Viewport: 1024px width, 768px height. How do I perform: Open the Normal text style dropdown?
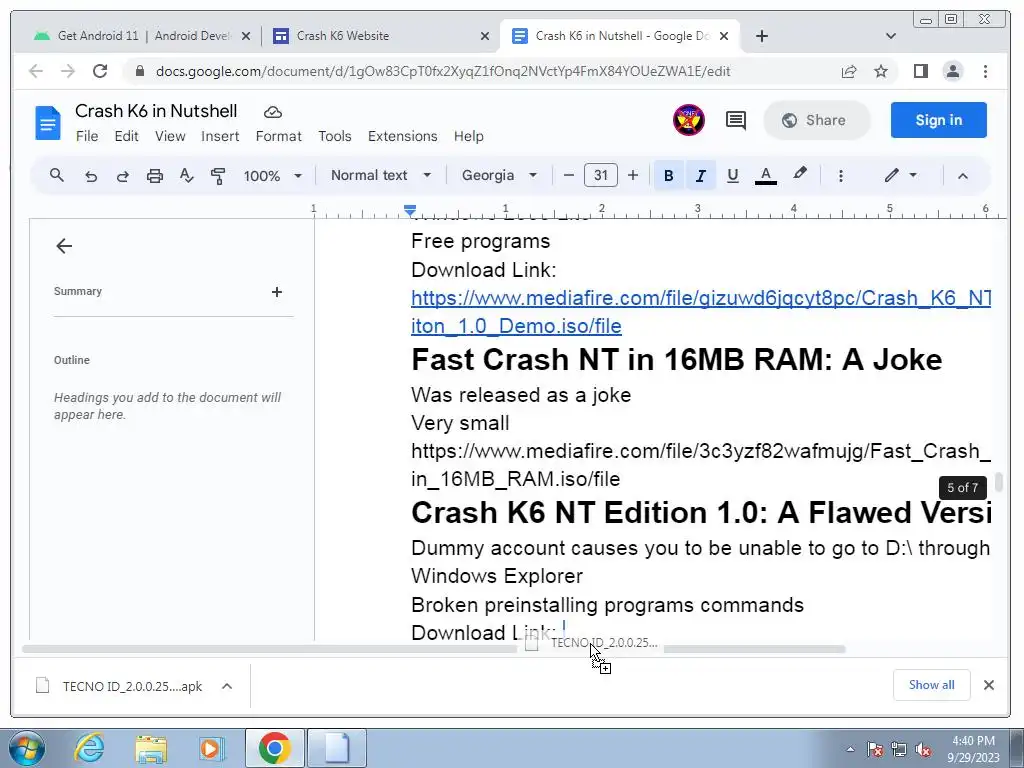381,176
